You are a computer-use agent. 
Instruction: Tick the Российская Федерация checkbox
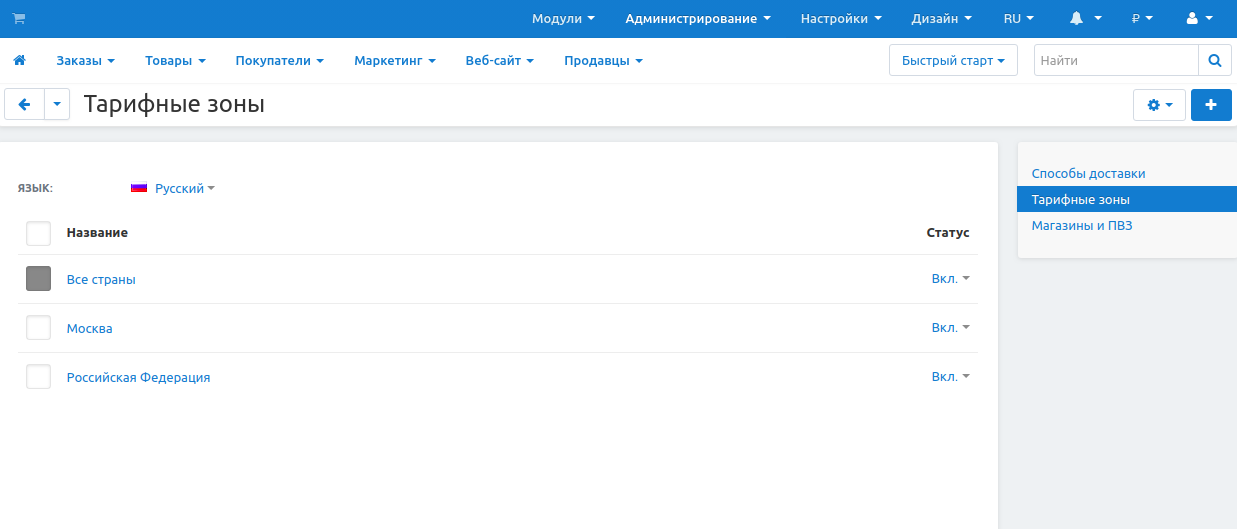tap(38, 377)
